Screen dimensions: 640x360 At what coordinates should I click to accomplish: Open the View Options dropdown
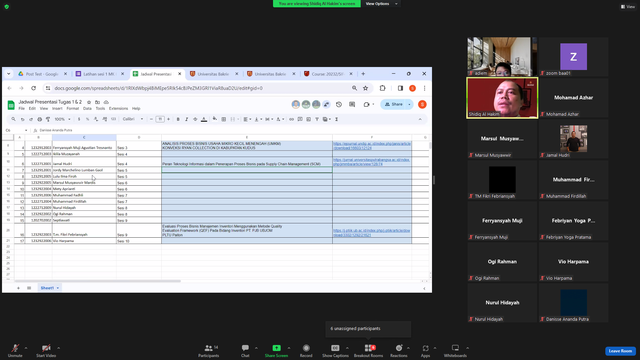pos(381,4)
